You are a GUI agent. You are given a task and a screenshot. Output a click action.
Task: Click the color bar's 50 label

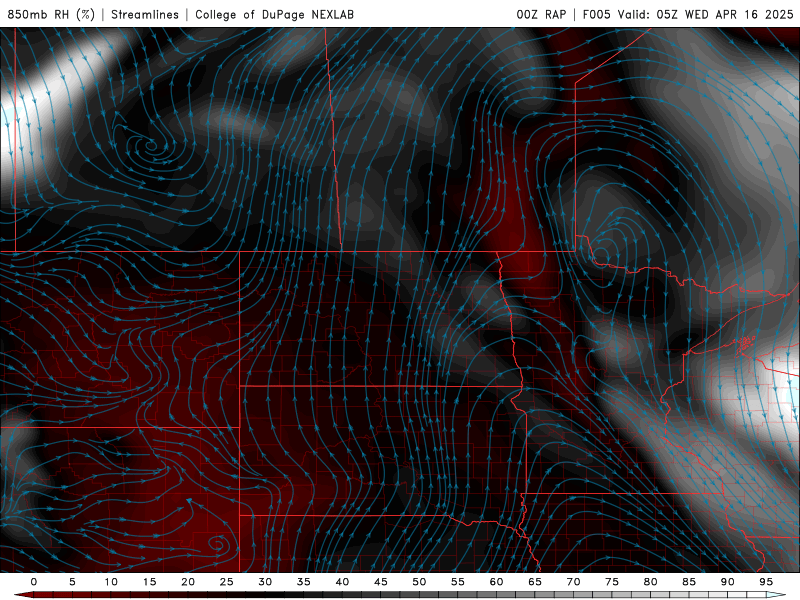pos(419,582)
